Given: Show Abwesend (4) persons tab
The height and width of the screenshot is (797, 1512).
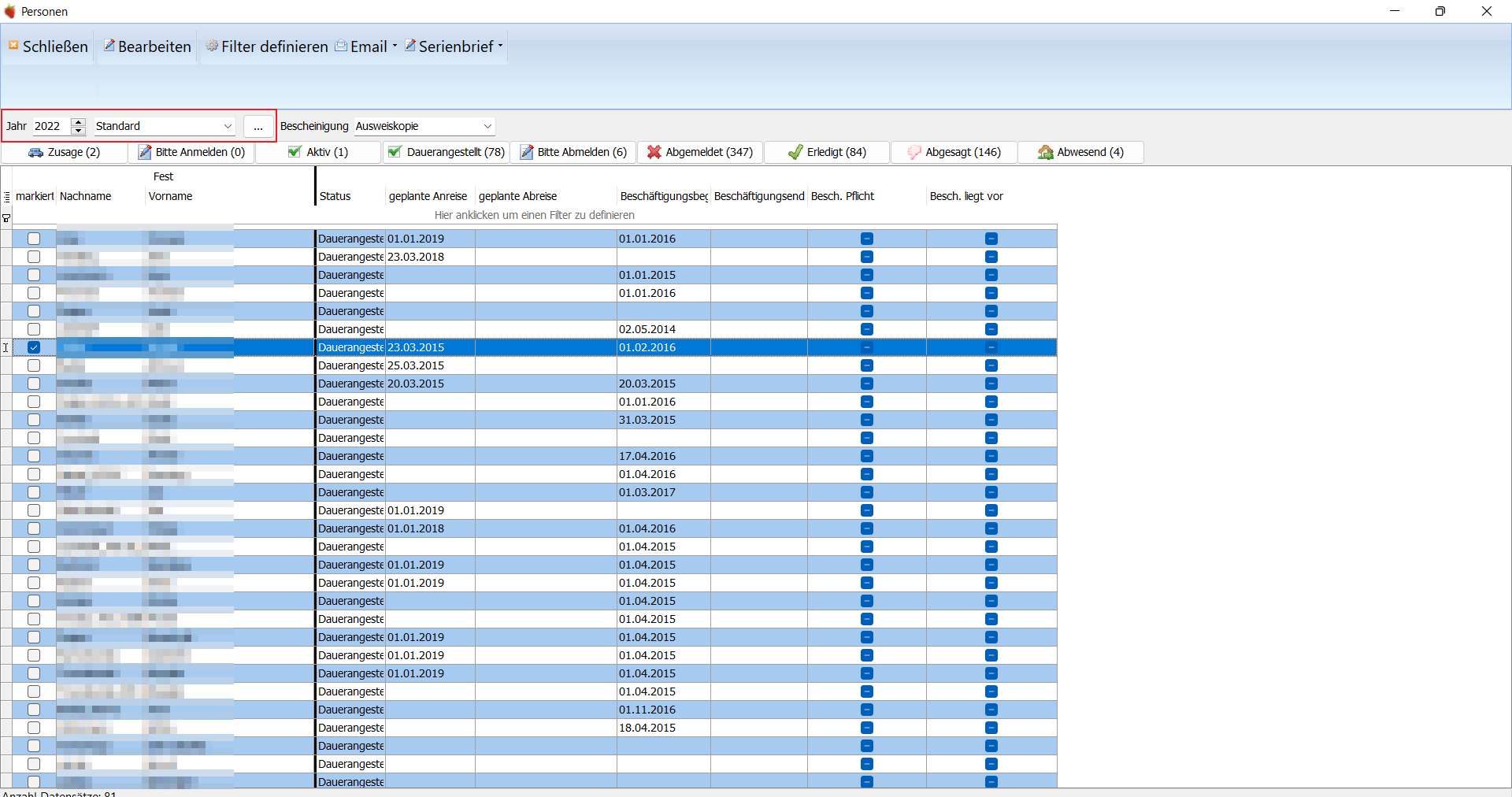Looking at the screenshot, I should pos(1080,152).
